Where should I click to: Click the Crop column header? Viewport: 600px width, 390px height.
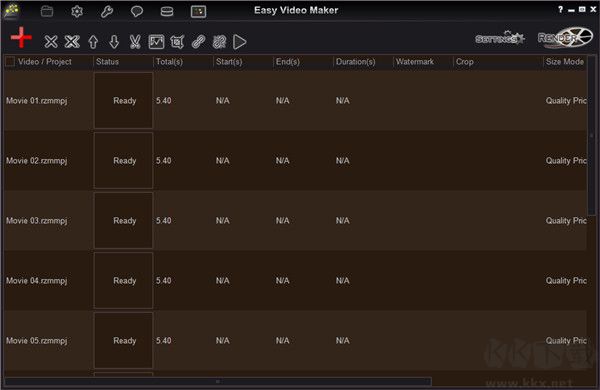[465, 62]
